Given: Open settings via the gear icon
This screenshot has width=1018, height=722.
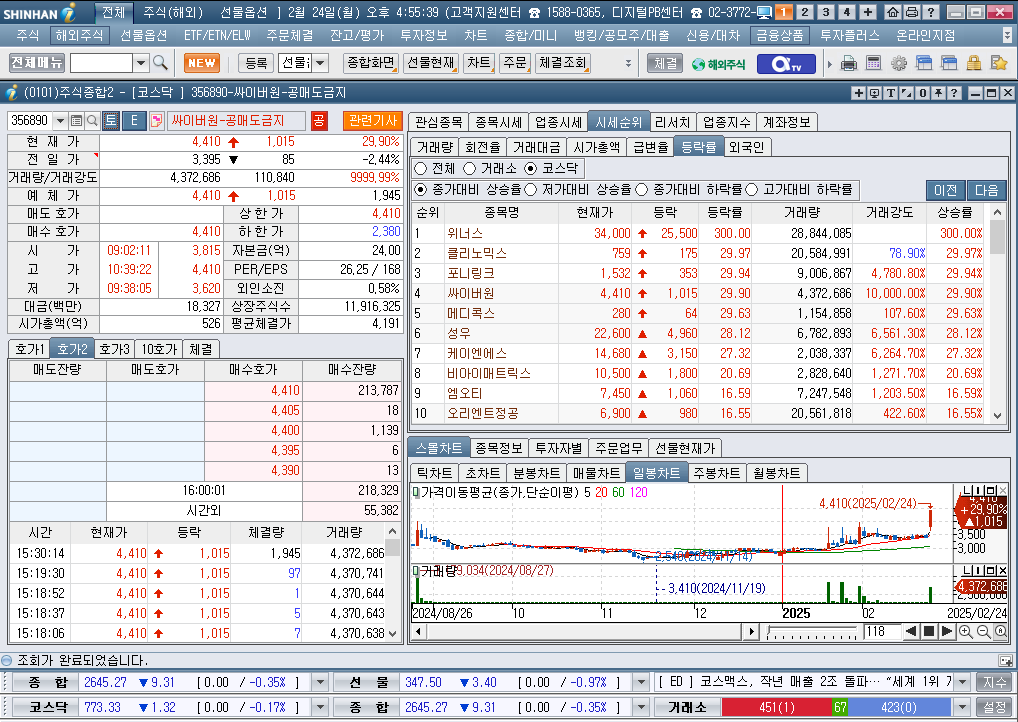Looking at the screenshot, I should 899,64.
